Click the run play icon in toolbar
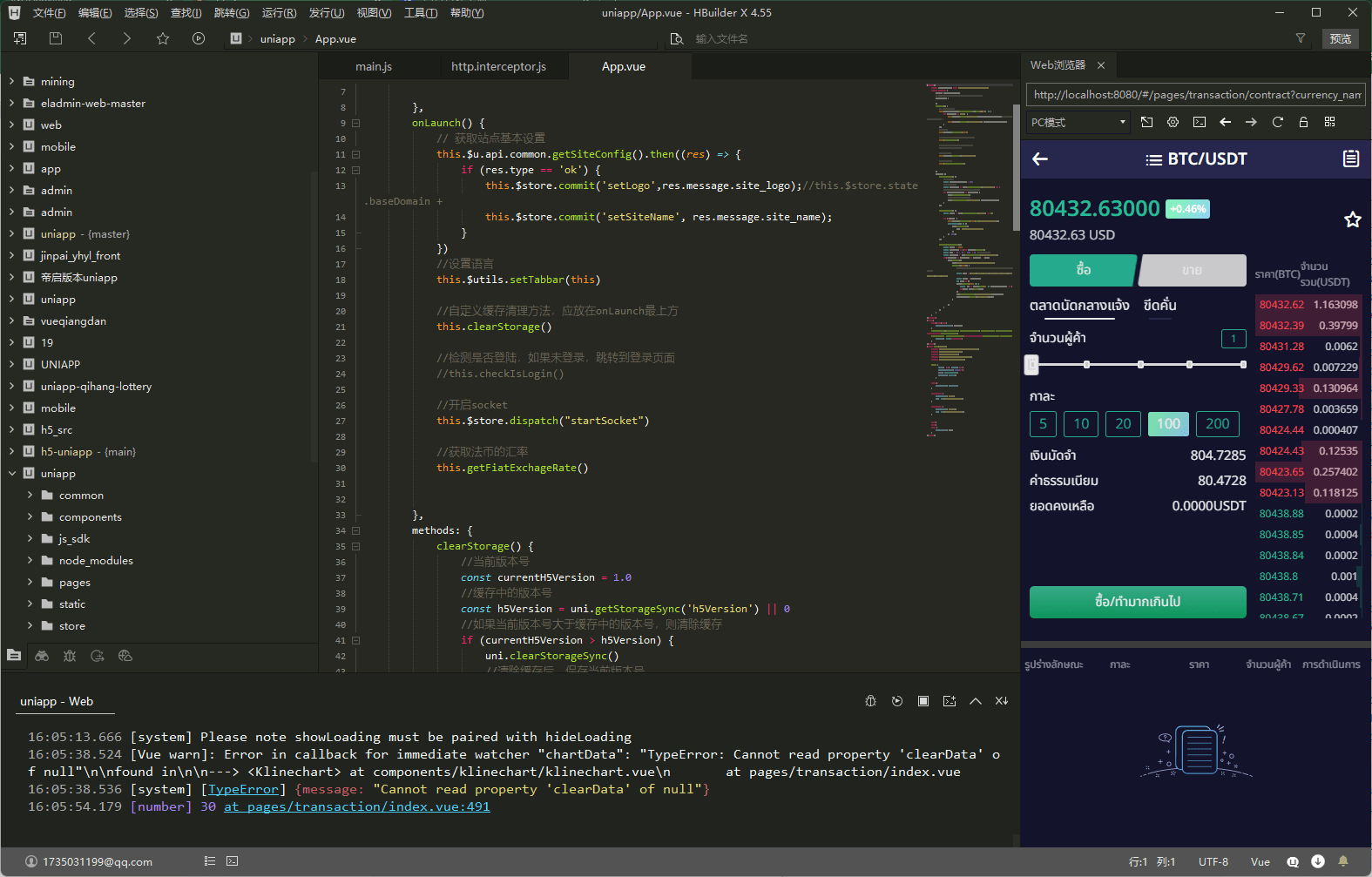 [x=199, y=38]
